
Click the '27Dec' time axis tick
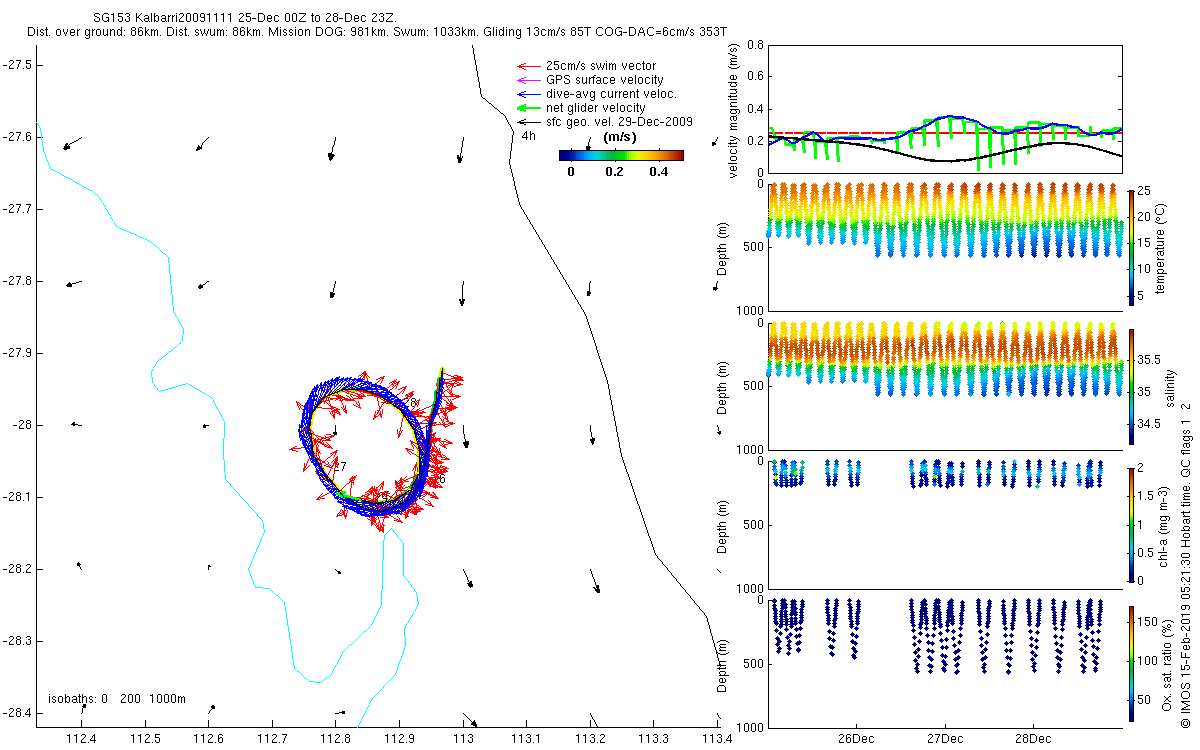tap(944, 739)
